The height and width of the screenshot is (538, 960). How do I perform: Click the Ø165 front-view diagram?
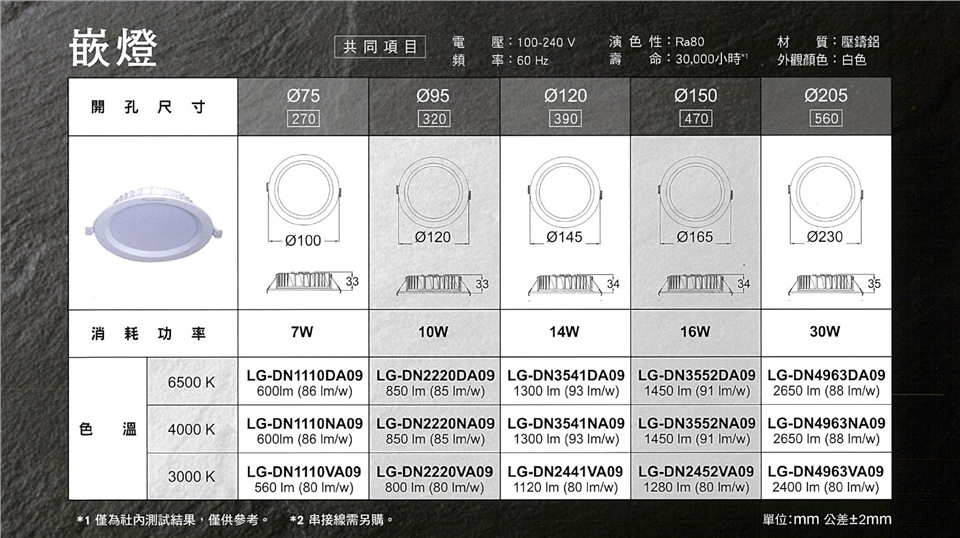tap(695, 199)
